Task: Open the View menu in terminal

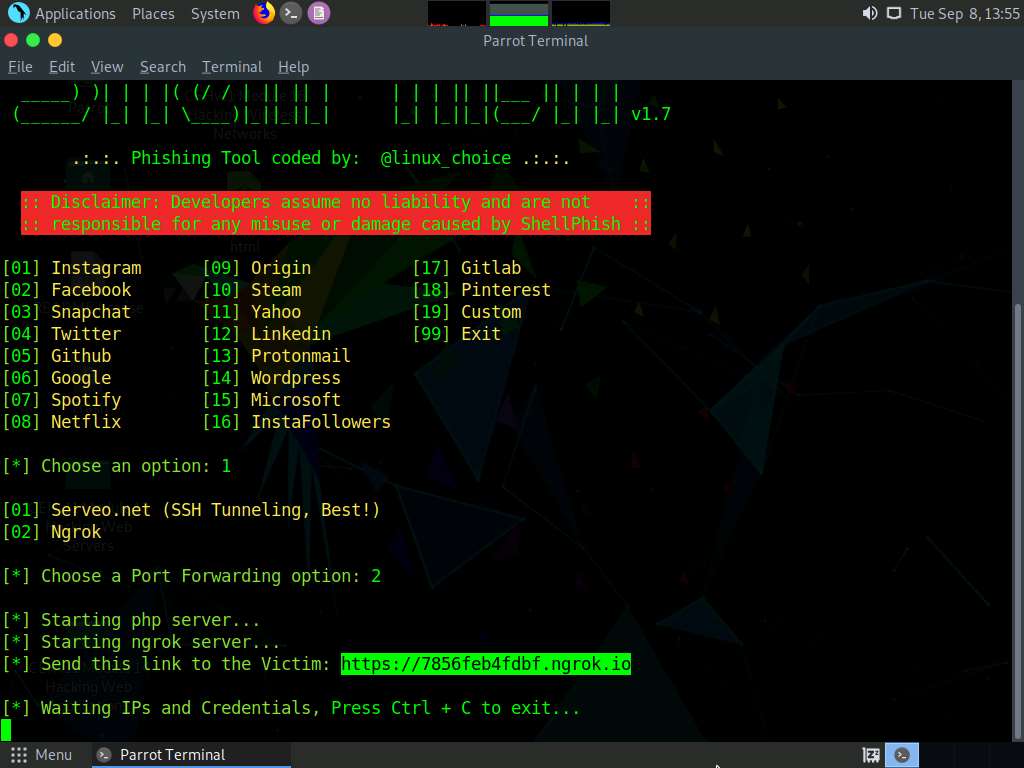Action: [107, 67]
